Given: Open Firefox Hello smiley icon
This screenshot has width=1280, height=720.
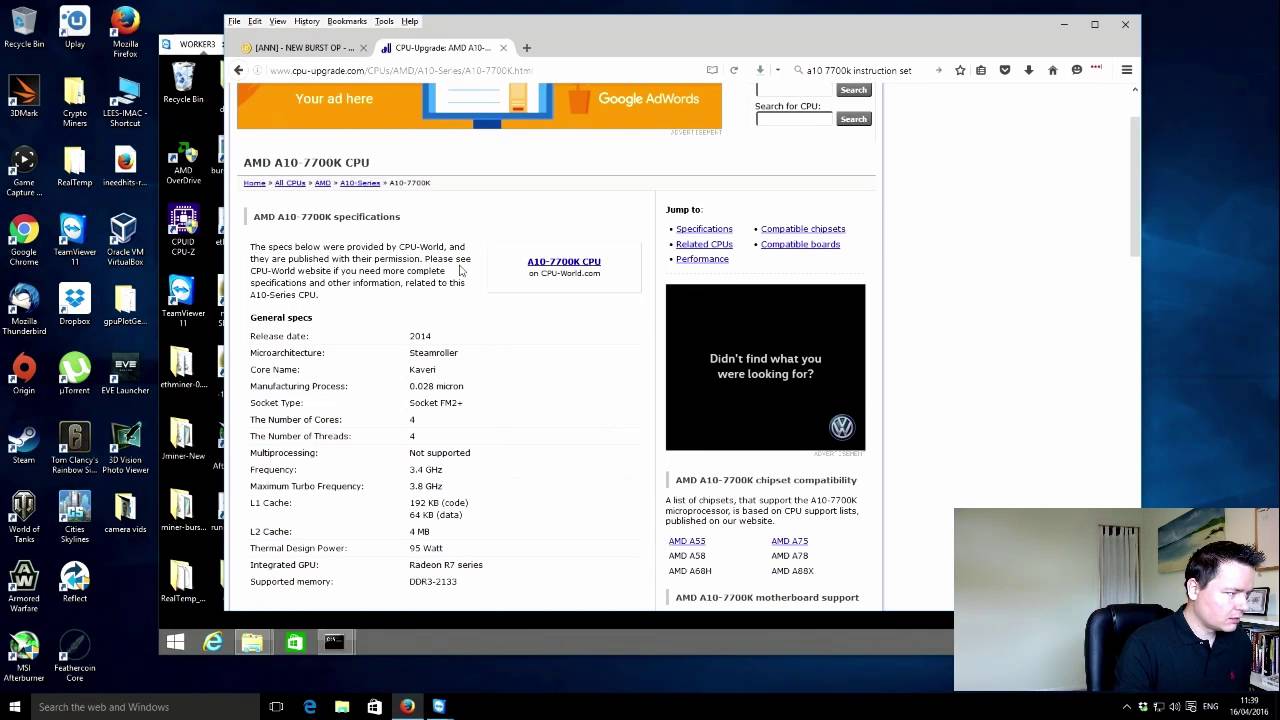Looking at the screenshot, I should (1076, 70).
